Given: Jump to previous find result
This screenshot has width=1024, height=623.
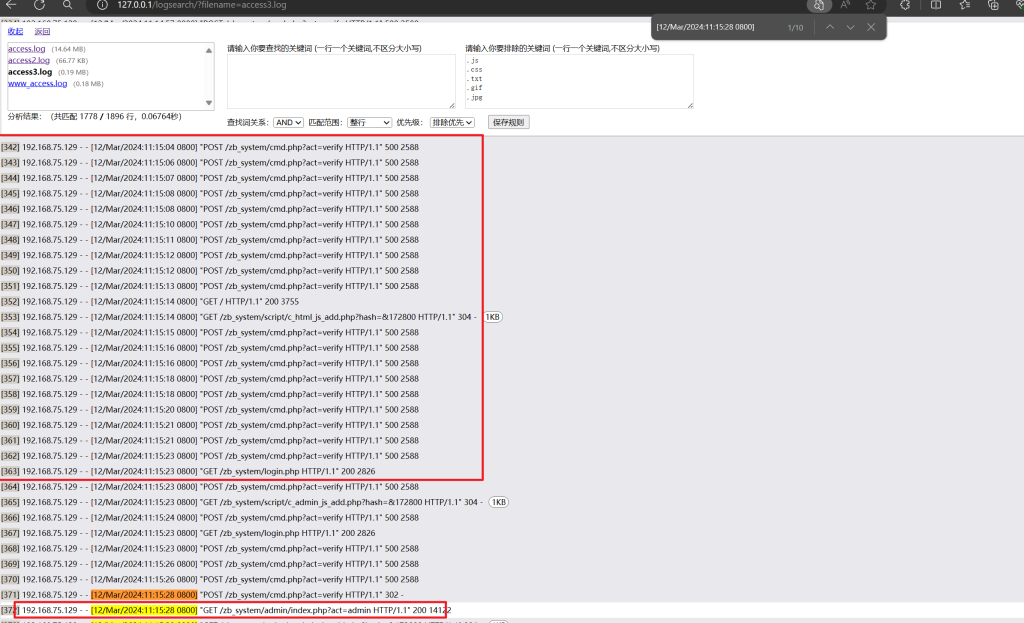Looking at the screenshot, I should click(829, 27).
